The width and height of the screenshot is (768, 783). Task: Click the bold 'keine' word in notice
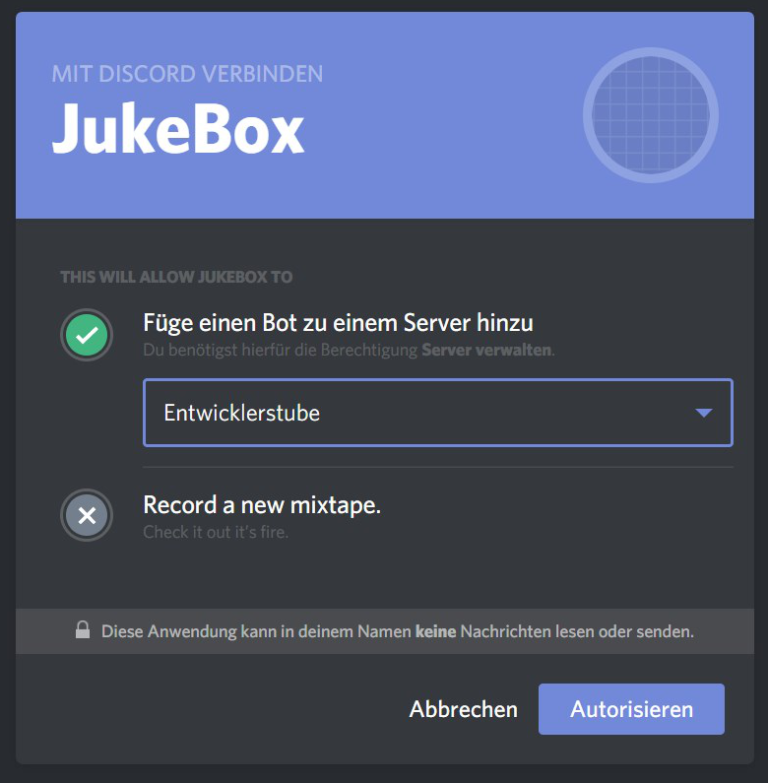click(435, 632)
